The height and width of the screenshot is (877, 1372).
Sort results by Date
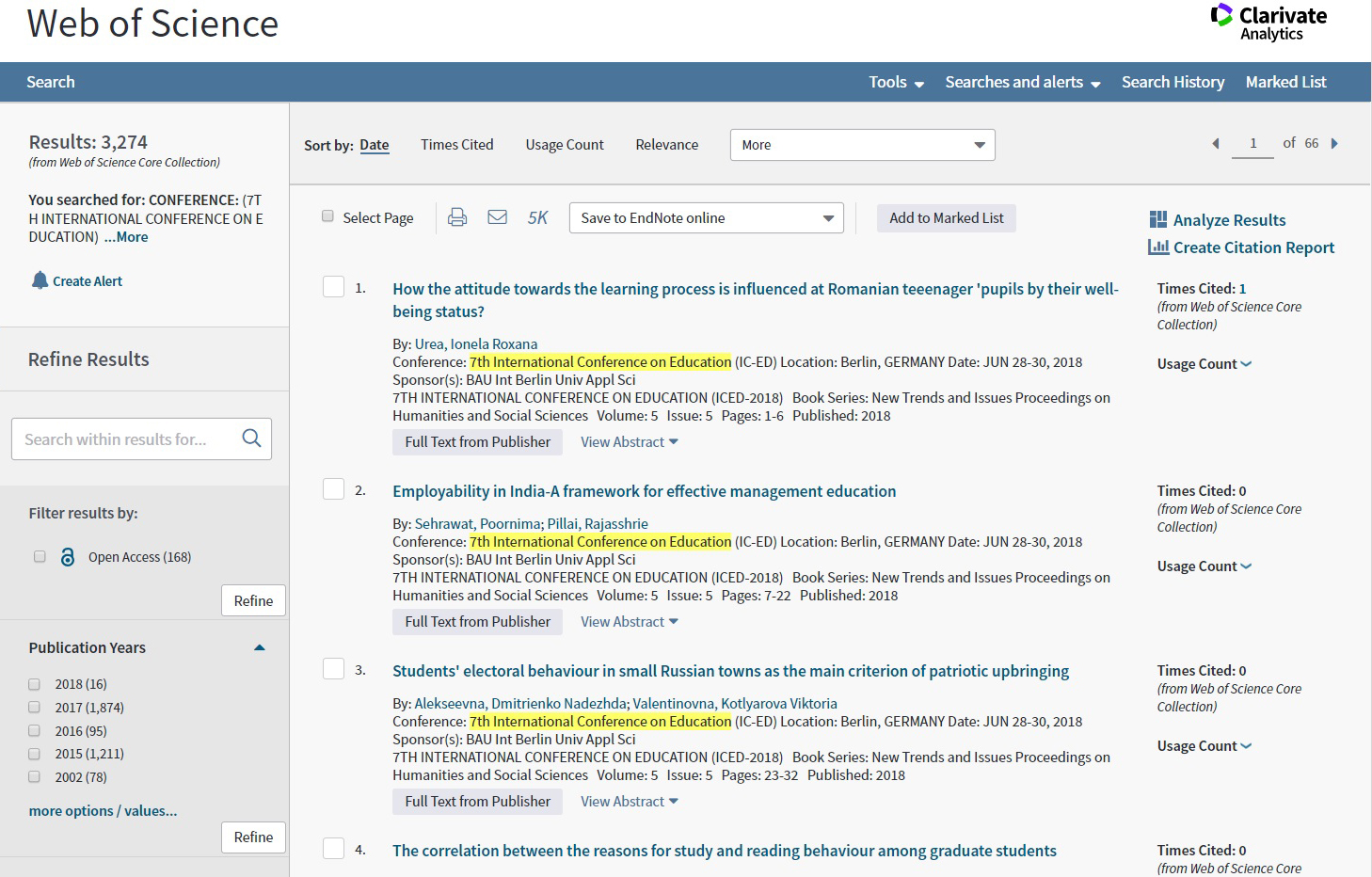tap(374, 145)
